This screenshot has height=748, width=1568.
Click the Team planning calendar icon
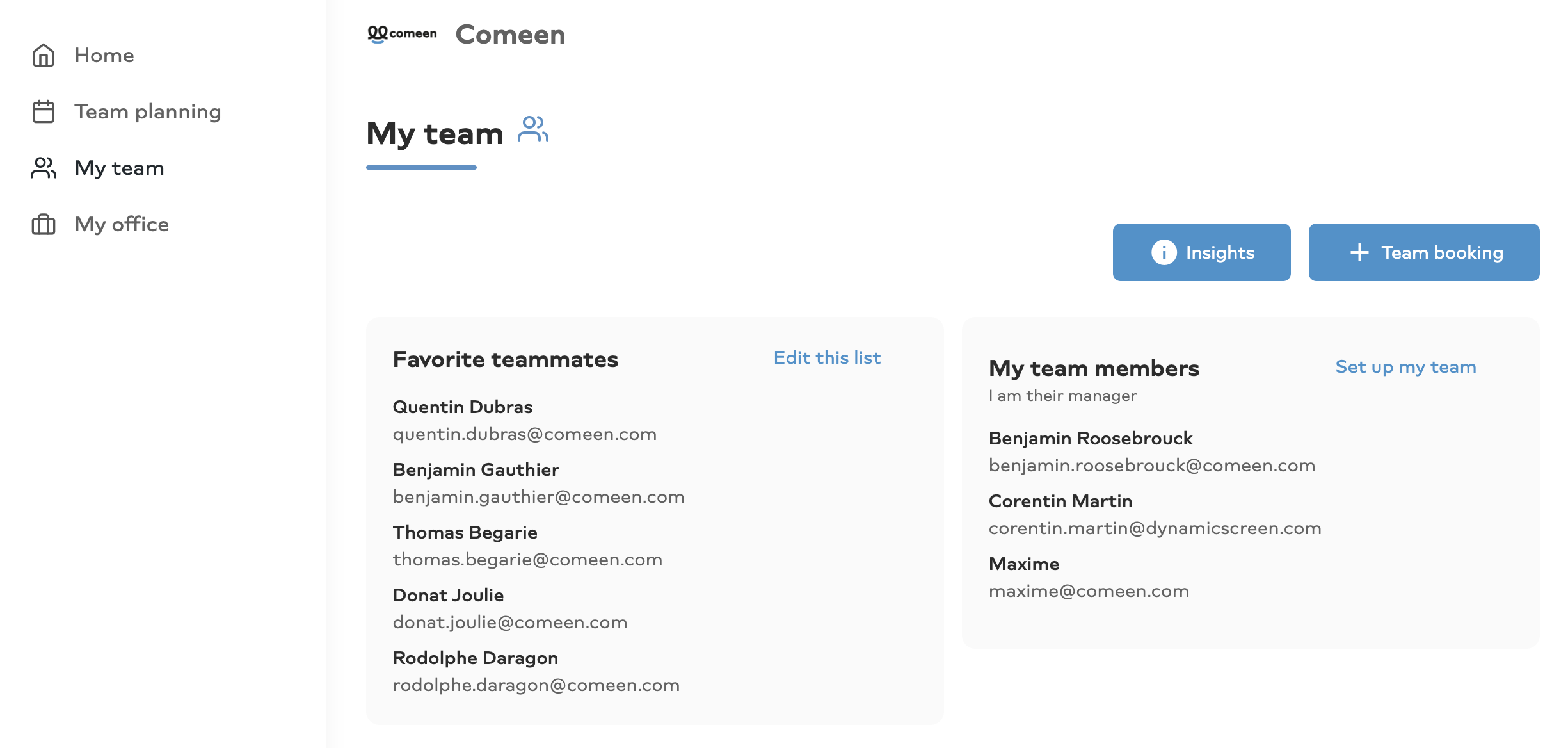[44, 111]
